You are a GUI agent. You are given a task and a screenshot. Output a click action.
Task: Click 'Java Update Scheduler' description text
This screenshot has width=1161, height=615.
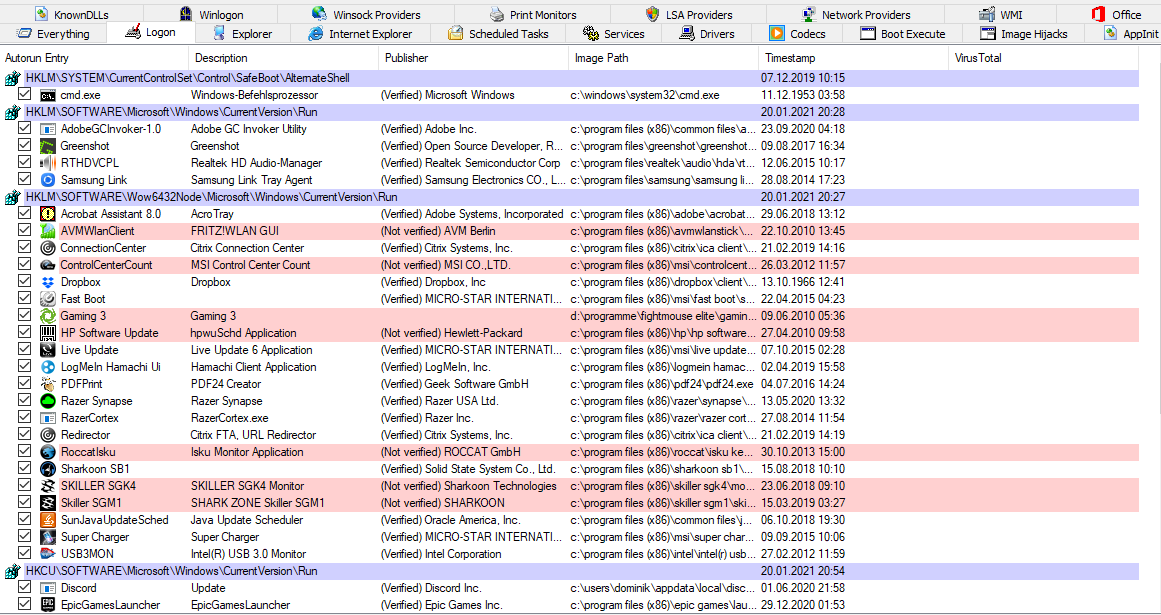click(247, 520)
